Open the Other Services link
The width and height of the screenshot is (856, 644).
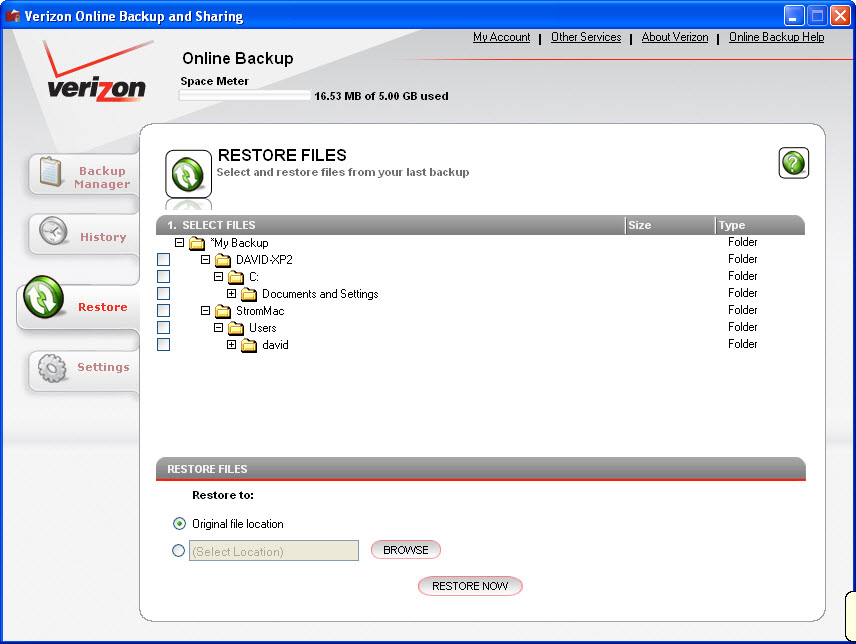(586, 37)
